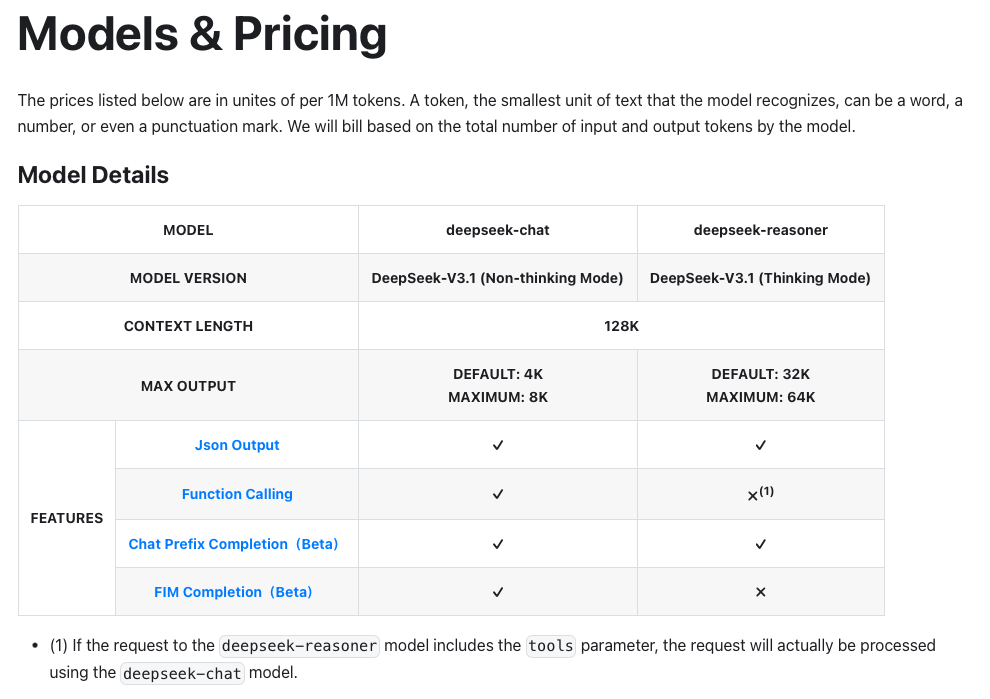Click Function Calling checkmark under deepseek-chat
Image resolution: width=990 pixels, height=699 pixels.
click(498, 494)
